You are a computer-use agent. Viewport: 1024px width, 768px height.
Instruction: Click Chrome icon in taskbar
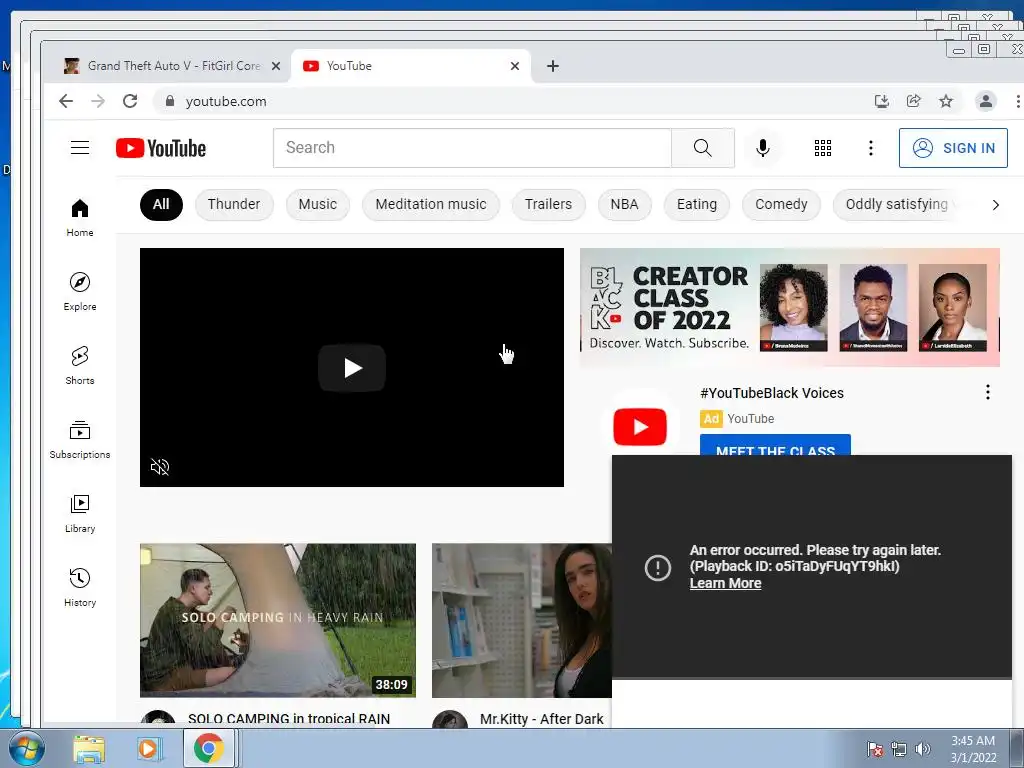coord(208,748)
